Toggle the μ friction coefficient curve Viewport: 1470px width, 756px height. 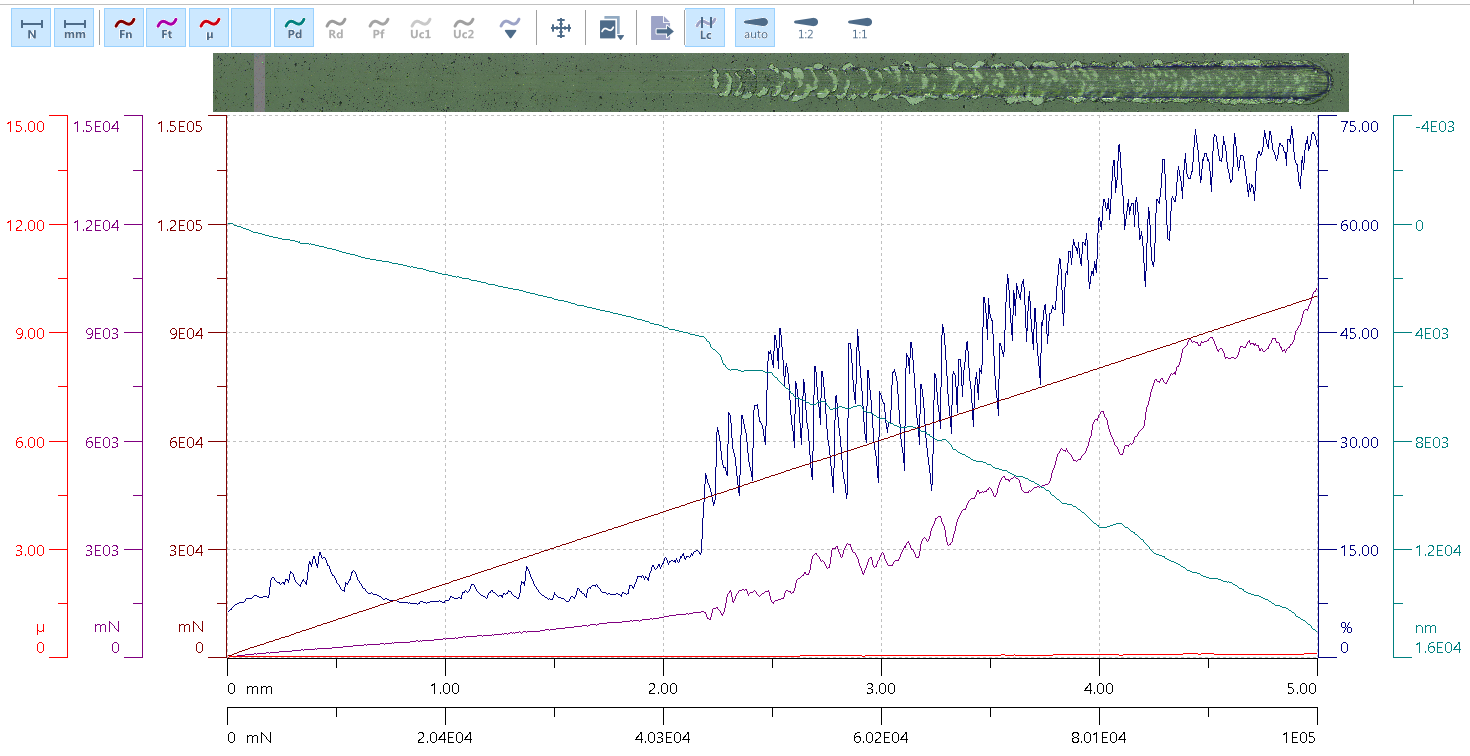click(x=208, y=27)
